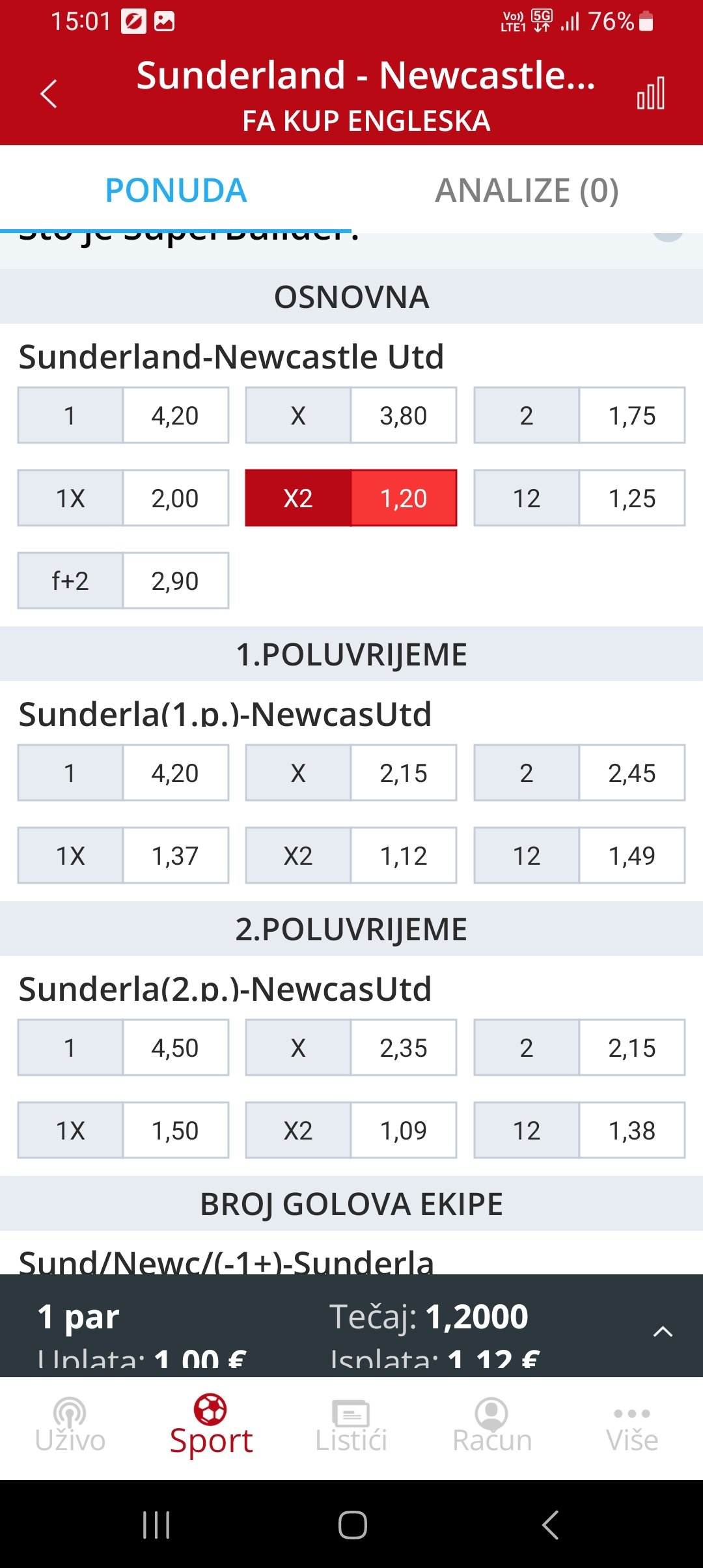Collapse the OSNOVNA market section header
The height and width of the screenshot is (1568, 703).
click(x=351, y=297)
